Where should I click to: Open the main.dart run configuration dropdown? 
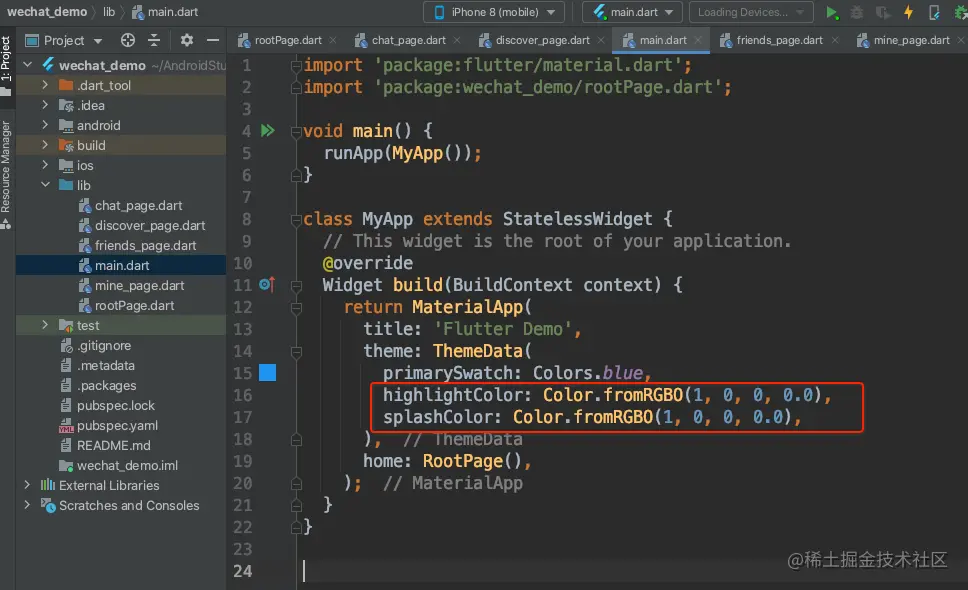point(633,12)
